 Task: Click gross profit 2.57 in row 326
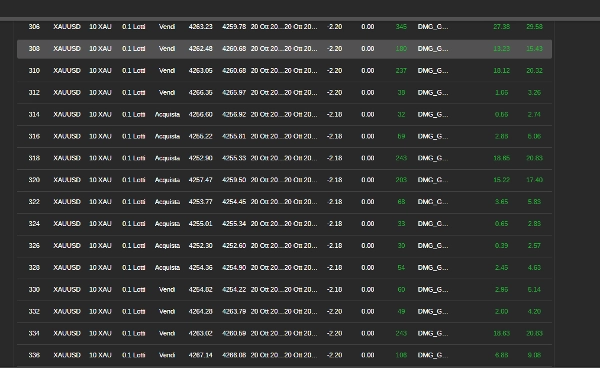[x=534, y=246]
